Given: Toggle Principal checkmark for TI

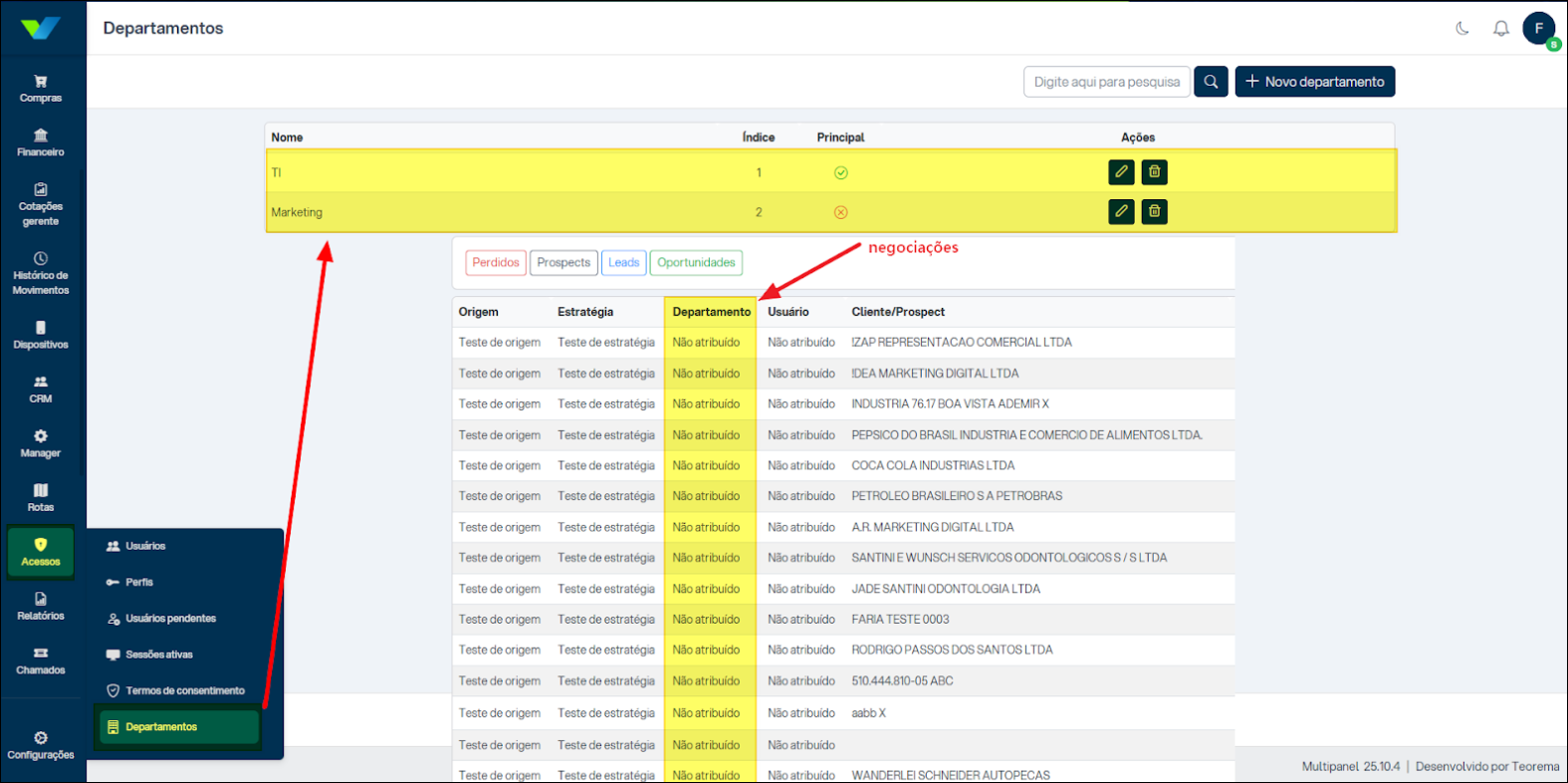Looking at the screenshot, I should (x=840, y=173).
